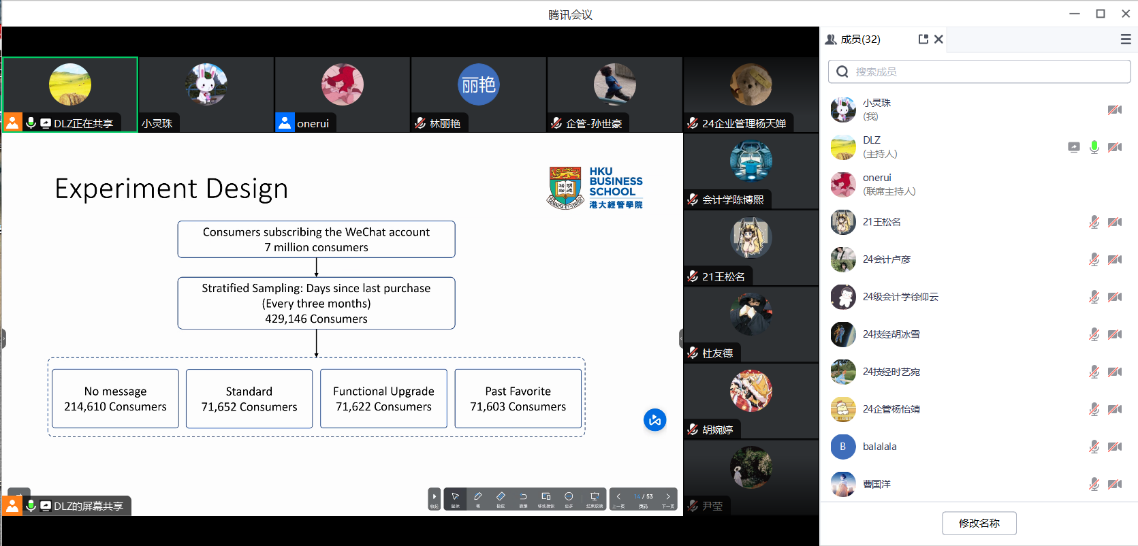The height and width of the screenshot is (546, 1138).
Task: Click the Undo arrow in annotation toolbar
Action: pyautogui.click(x=523, y=497)
